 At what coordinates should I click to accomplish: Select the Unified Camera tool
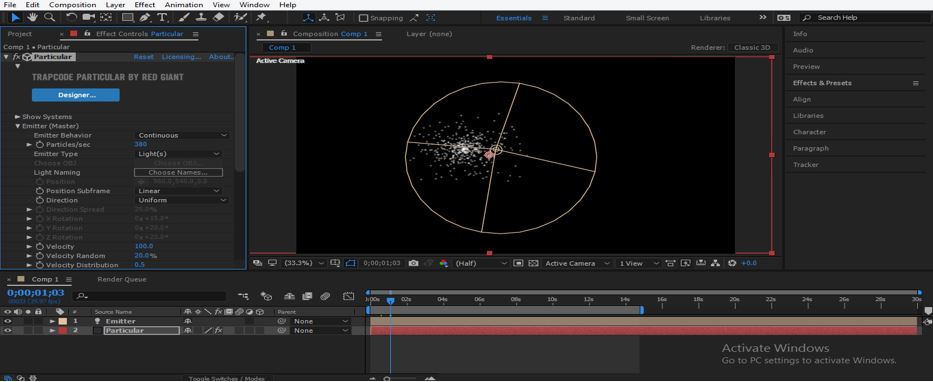[89, 18]
